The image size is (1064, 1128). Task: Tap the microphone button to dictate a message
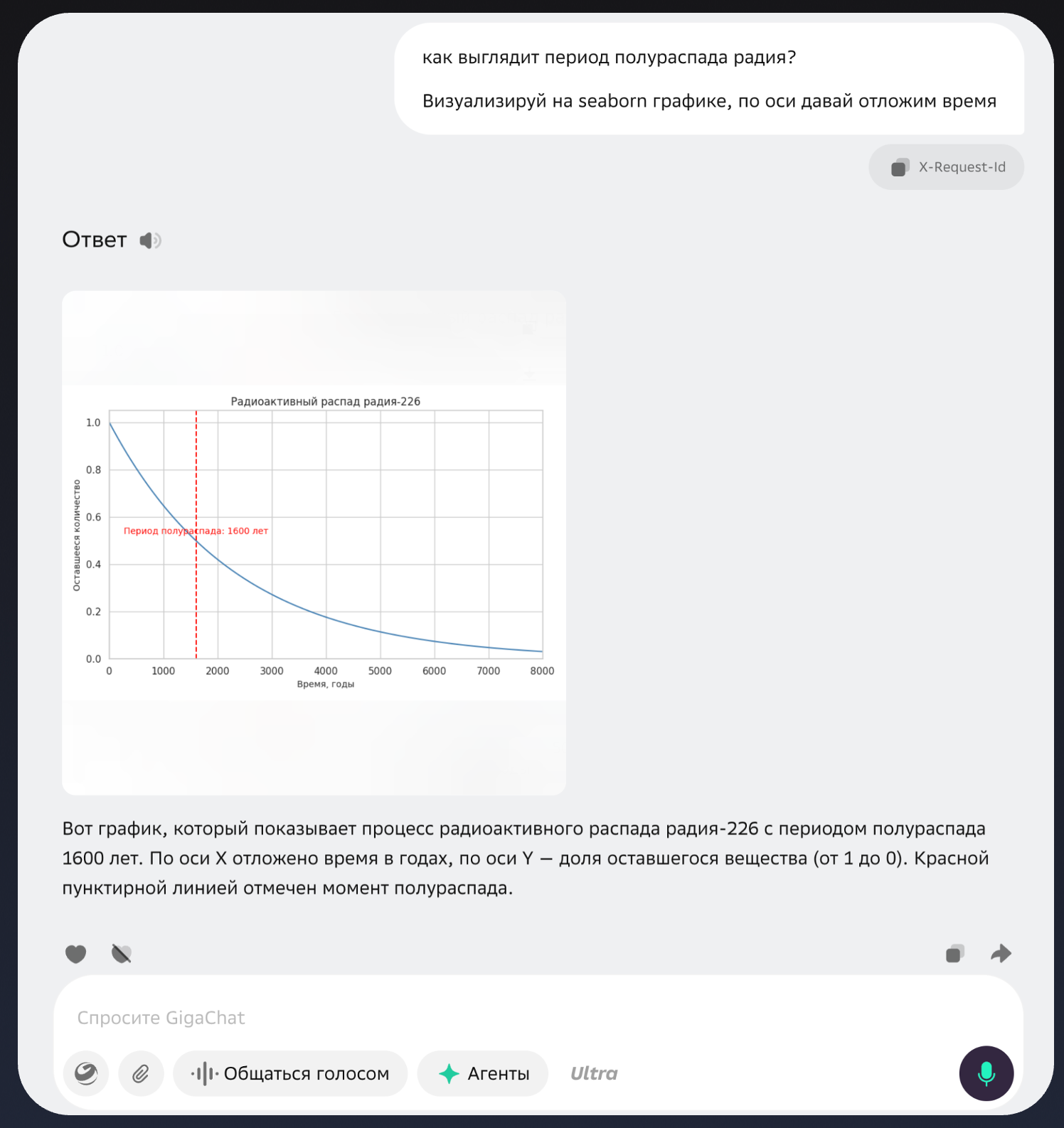pos(986,1074)
